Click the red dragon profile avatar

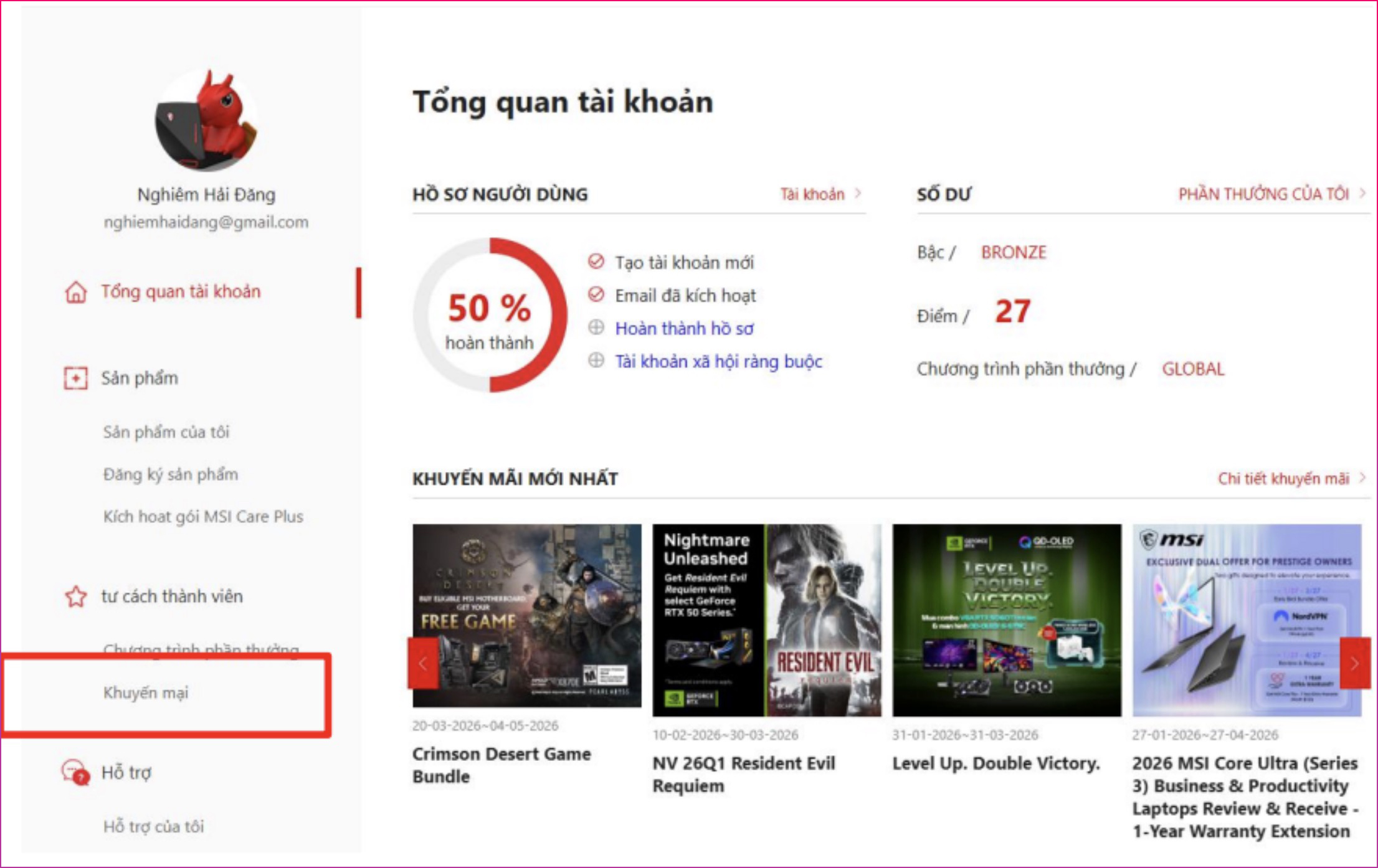pos(206,120)
